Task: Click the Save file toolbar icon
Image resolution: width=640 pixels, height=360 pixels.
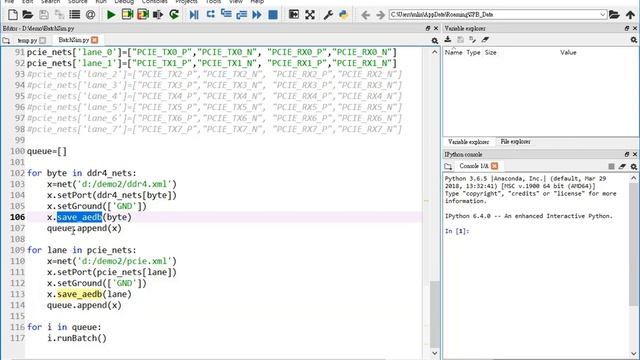Action: click(x=44, y=15)
